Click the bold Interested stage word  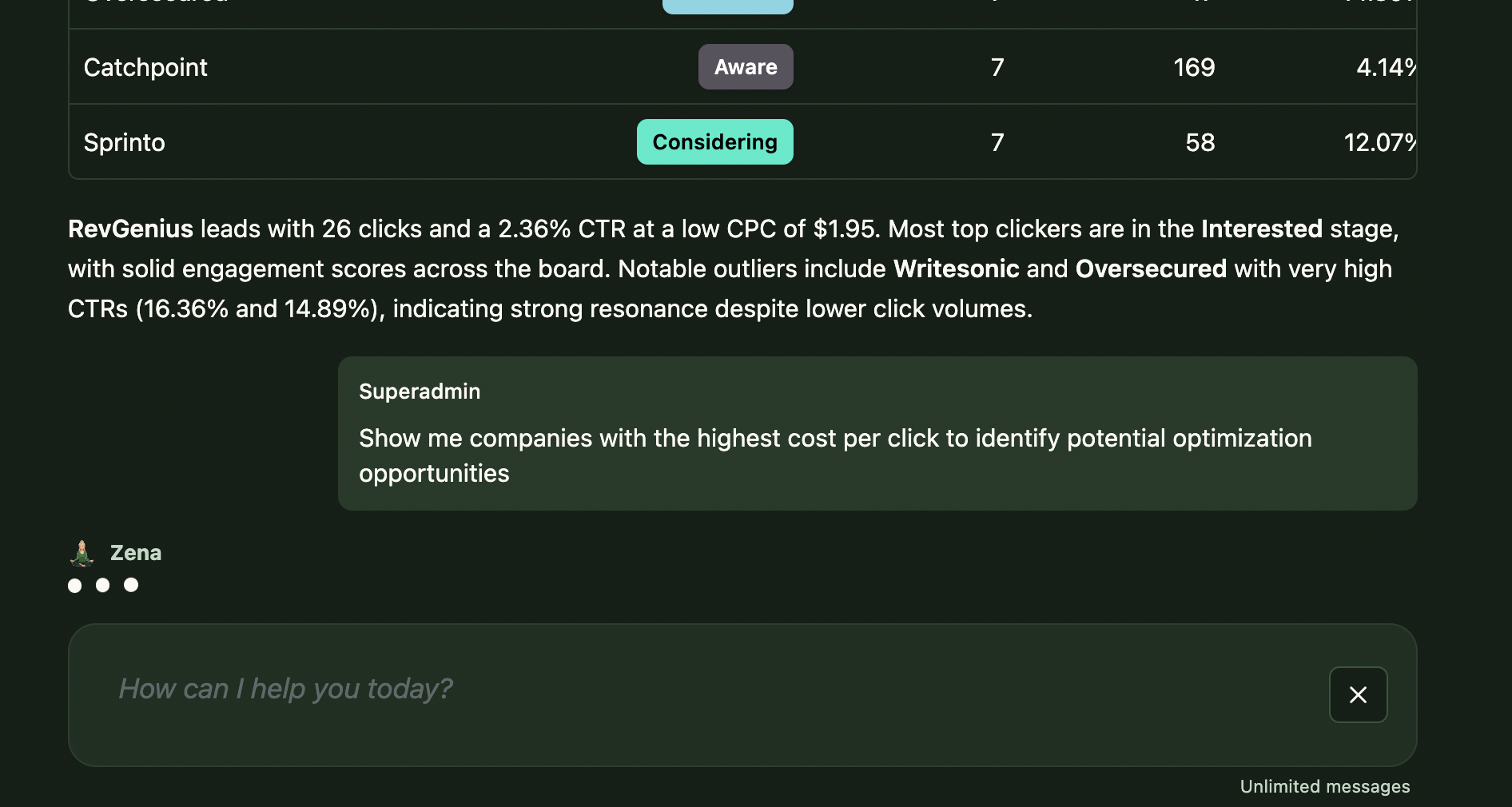coord(1261,229)
